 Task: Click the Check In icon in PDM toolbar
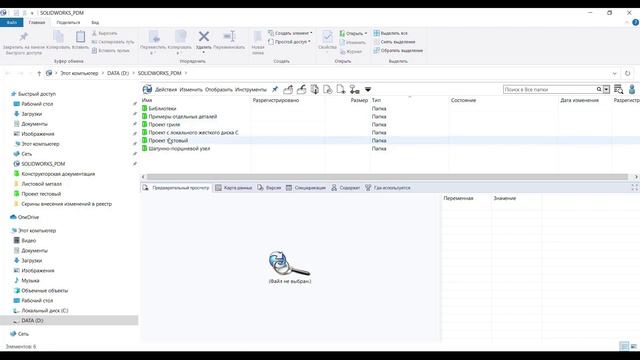[302, 89]
